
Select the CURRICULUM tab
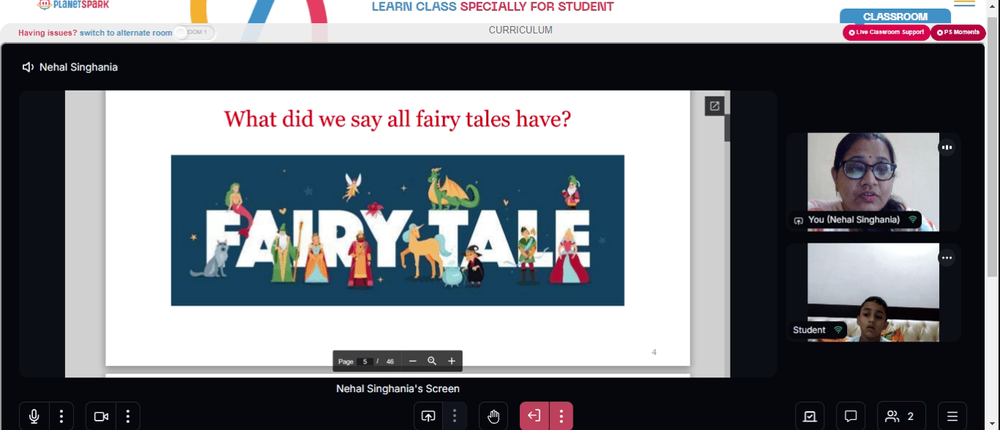click(x=520, y=30)
